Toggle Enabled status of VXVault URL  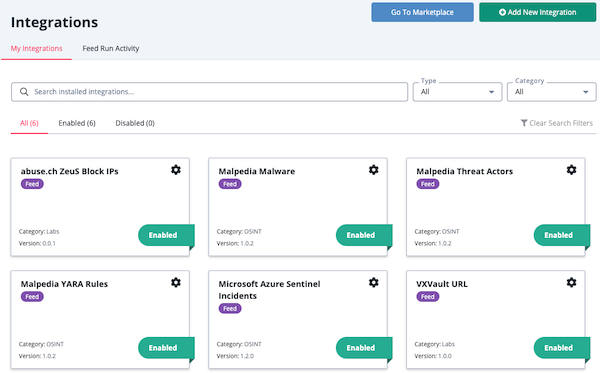[562, 348]
